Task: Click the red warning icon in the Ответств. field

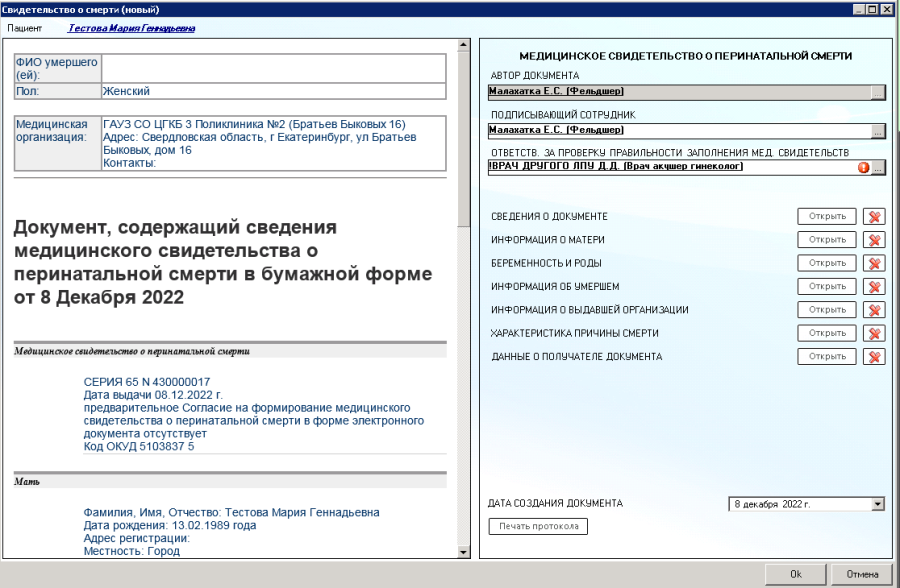Action: tap(863, 168)
